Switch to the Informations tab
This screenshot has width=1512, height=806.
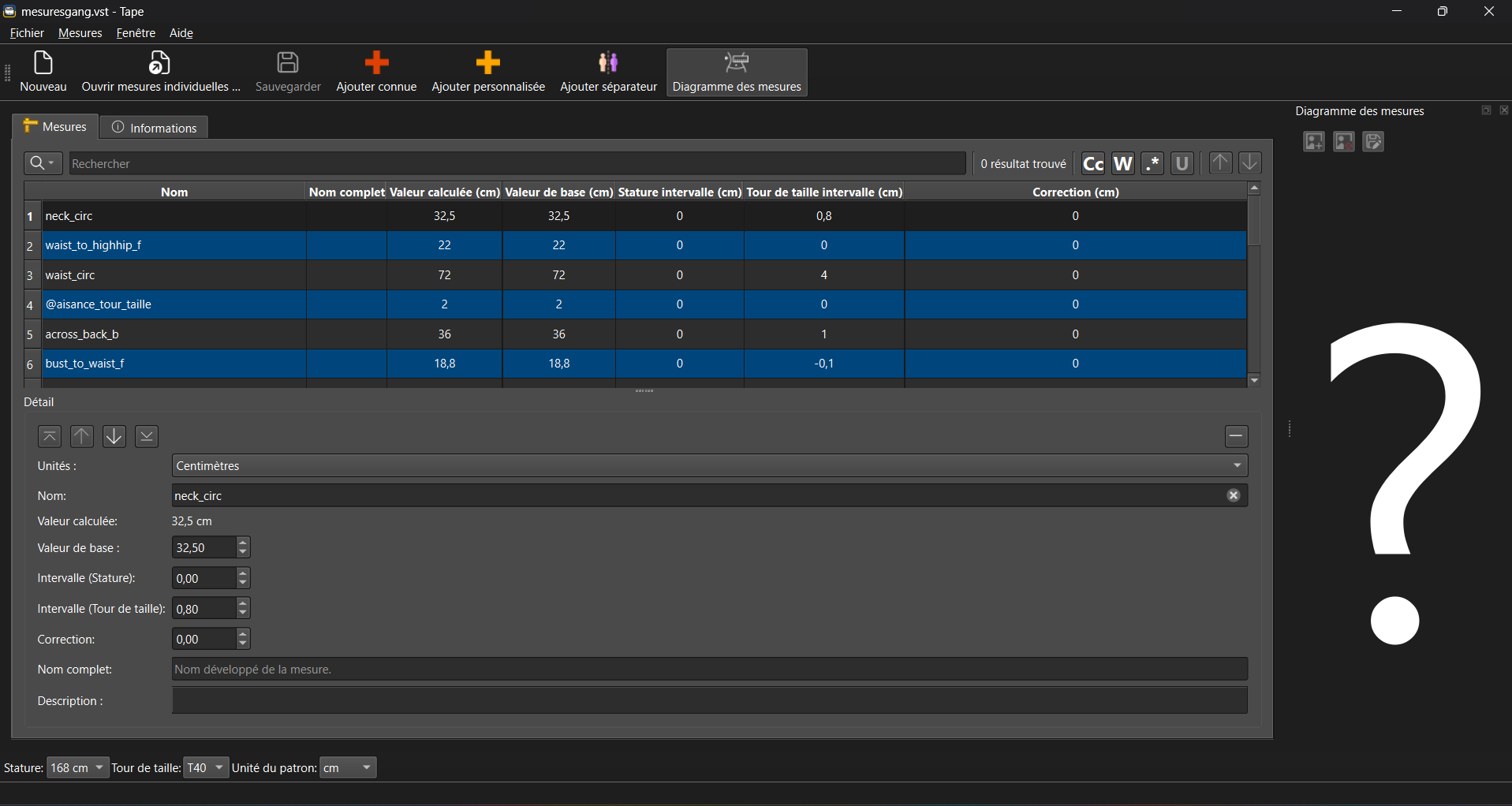[x=154, y=128]
